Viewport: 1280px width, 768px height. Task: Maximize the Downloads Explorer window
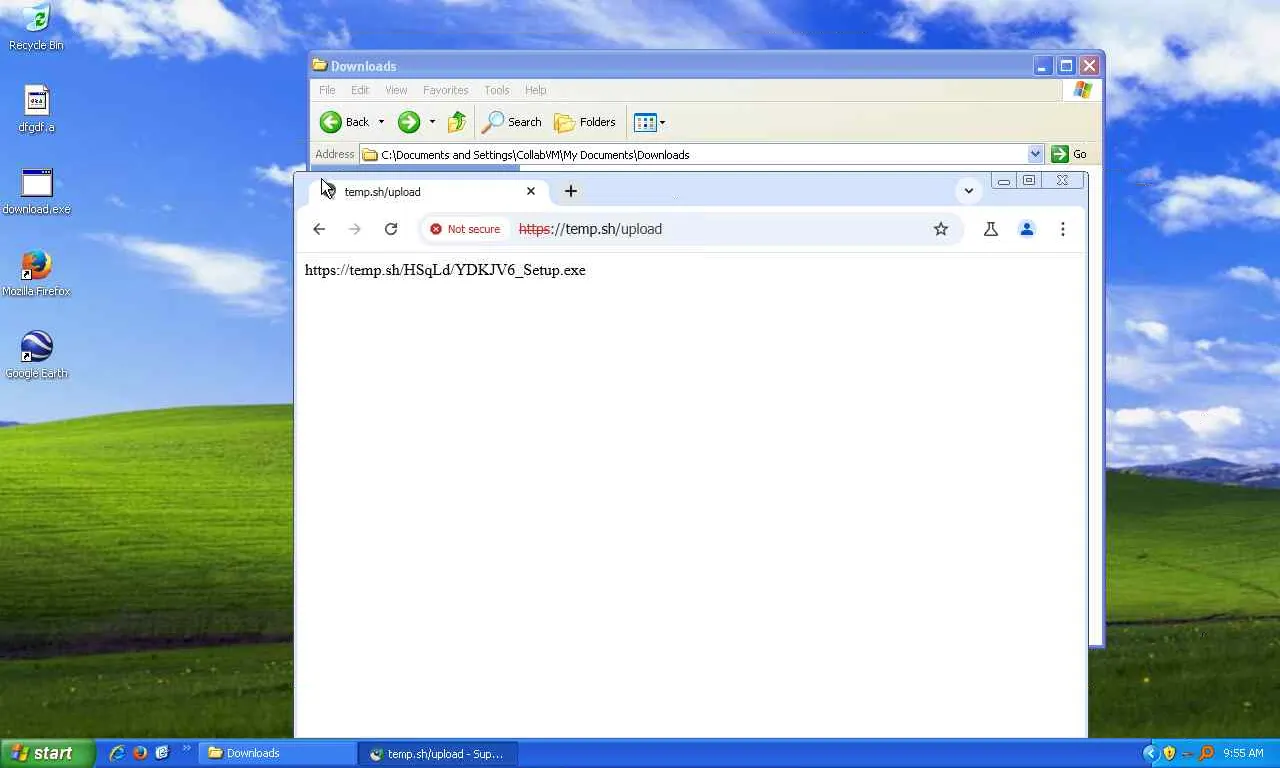[x=1066, y=66]
